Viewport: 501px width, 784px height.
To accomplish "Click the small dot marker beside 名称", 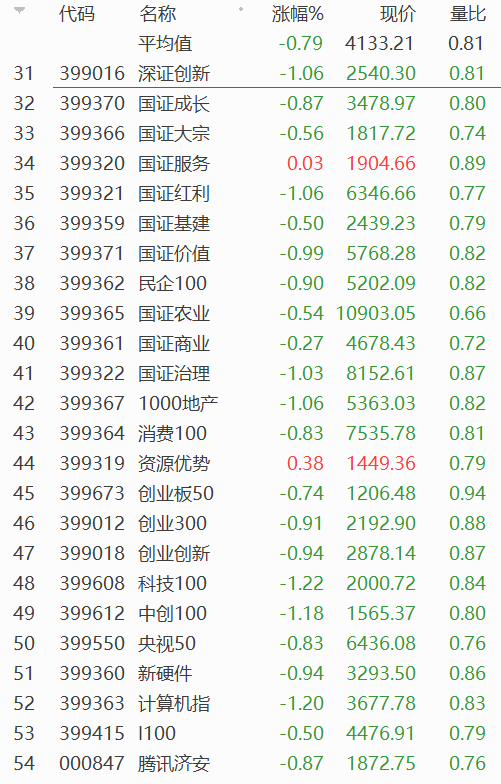I will [x=241, y=9].
